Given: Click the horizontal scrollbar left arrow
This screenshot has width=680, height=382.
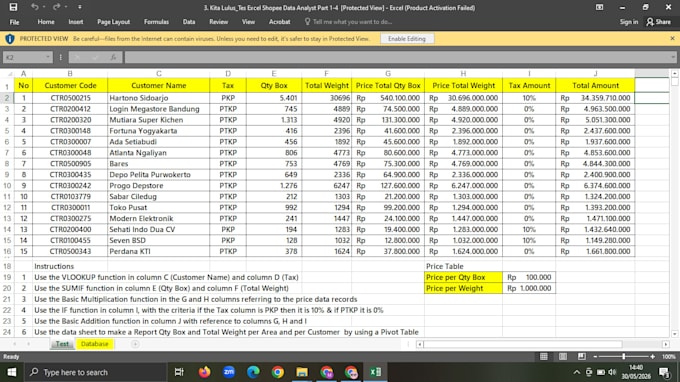Looking at the screenshot, I should pos(419,344).
